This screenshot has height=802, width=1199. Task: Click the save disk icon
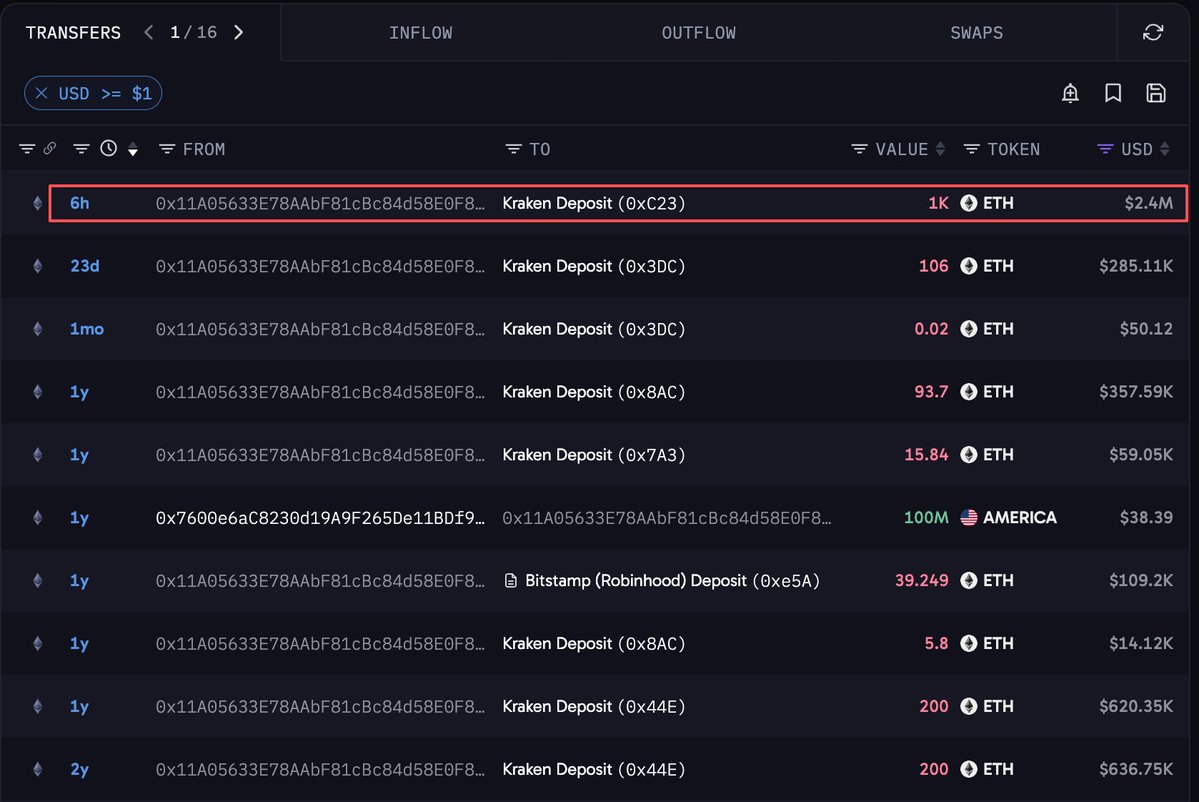click(1155, 93)
